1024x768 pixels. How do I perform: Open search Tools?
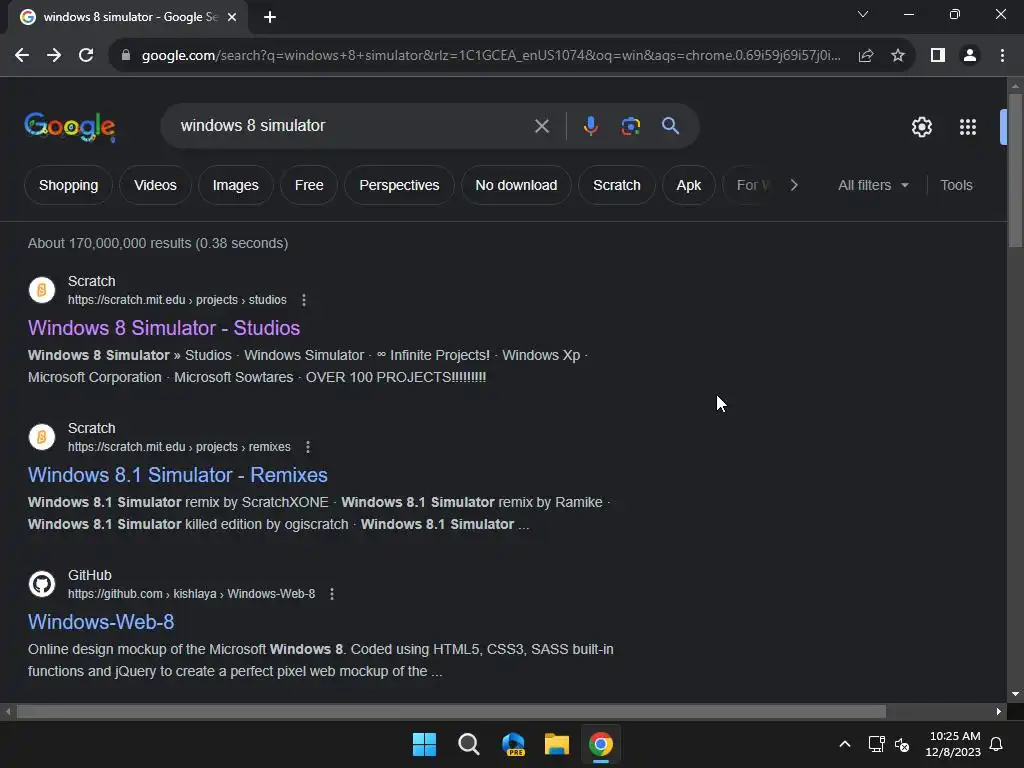[x=956, y=185]
